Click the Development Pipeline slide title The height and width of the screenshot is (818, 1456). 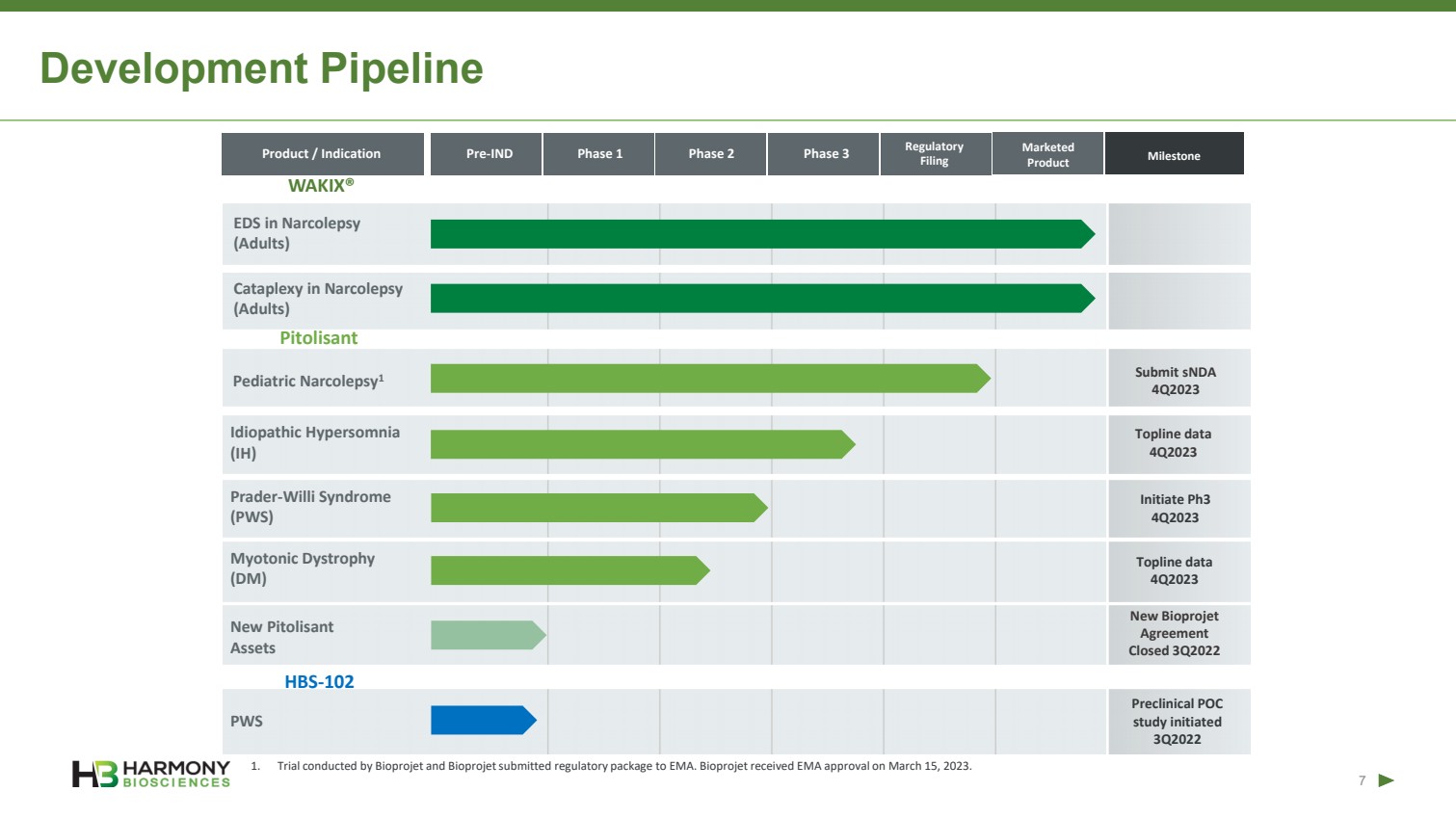261,68
